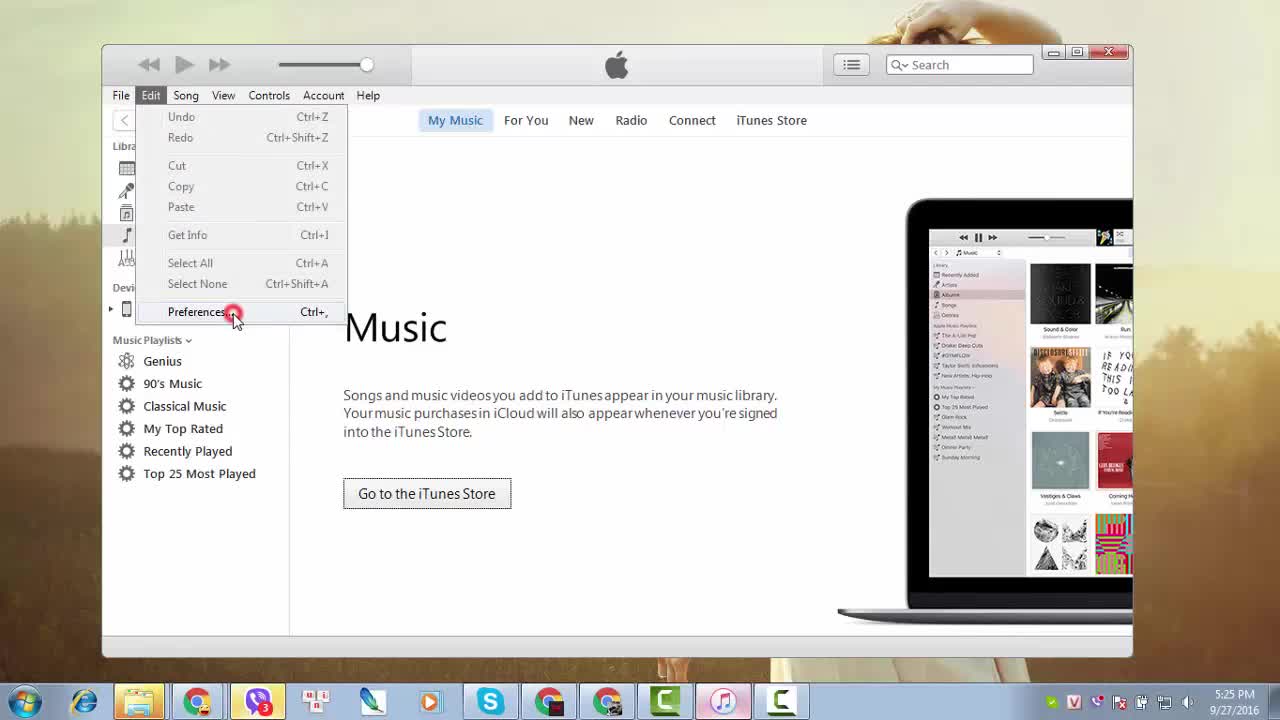Switch to the iTunes Store tab
This screenshot has width=1280, height=720.
(771, 120)
